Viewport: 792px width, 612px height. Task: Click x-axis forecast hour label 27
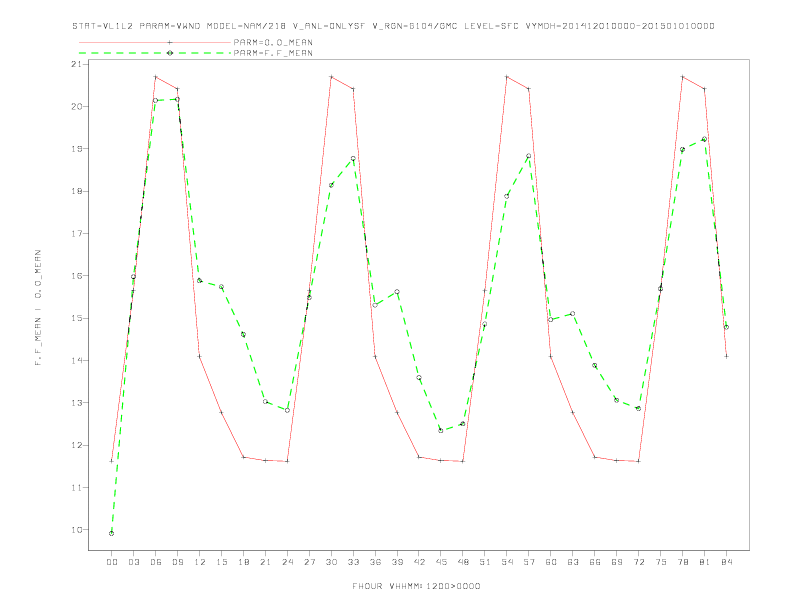pyautogui.click(x=309, y=562)
